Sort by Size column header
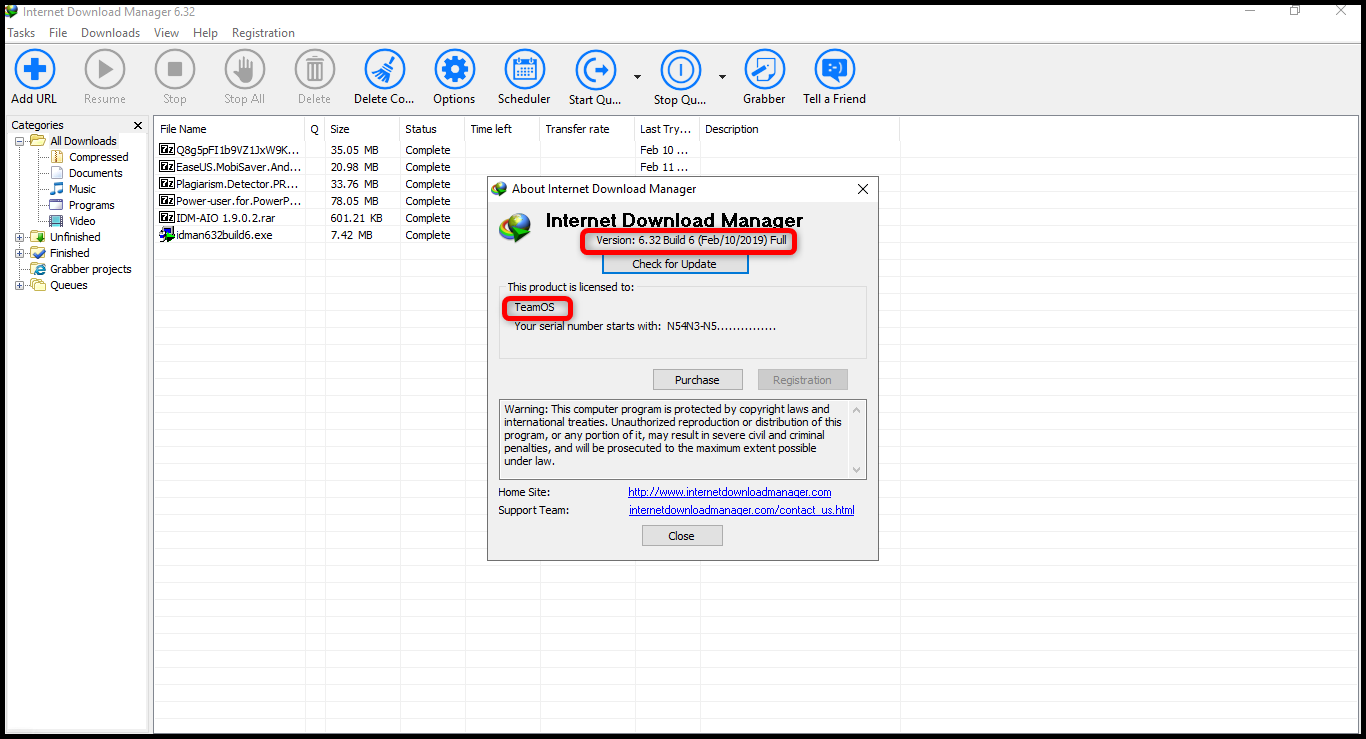Image resolution: width=1366 pixels, height=739 pixels. tap(362, 129)
